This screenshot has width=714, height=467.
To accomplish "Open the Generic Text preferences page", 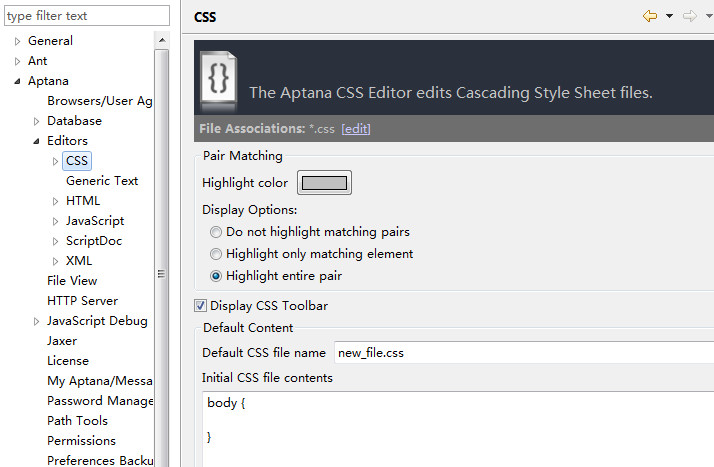I will pyautogui.click(x=102, y=181).
